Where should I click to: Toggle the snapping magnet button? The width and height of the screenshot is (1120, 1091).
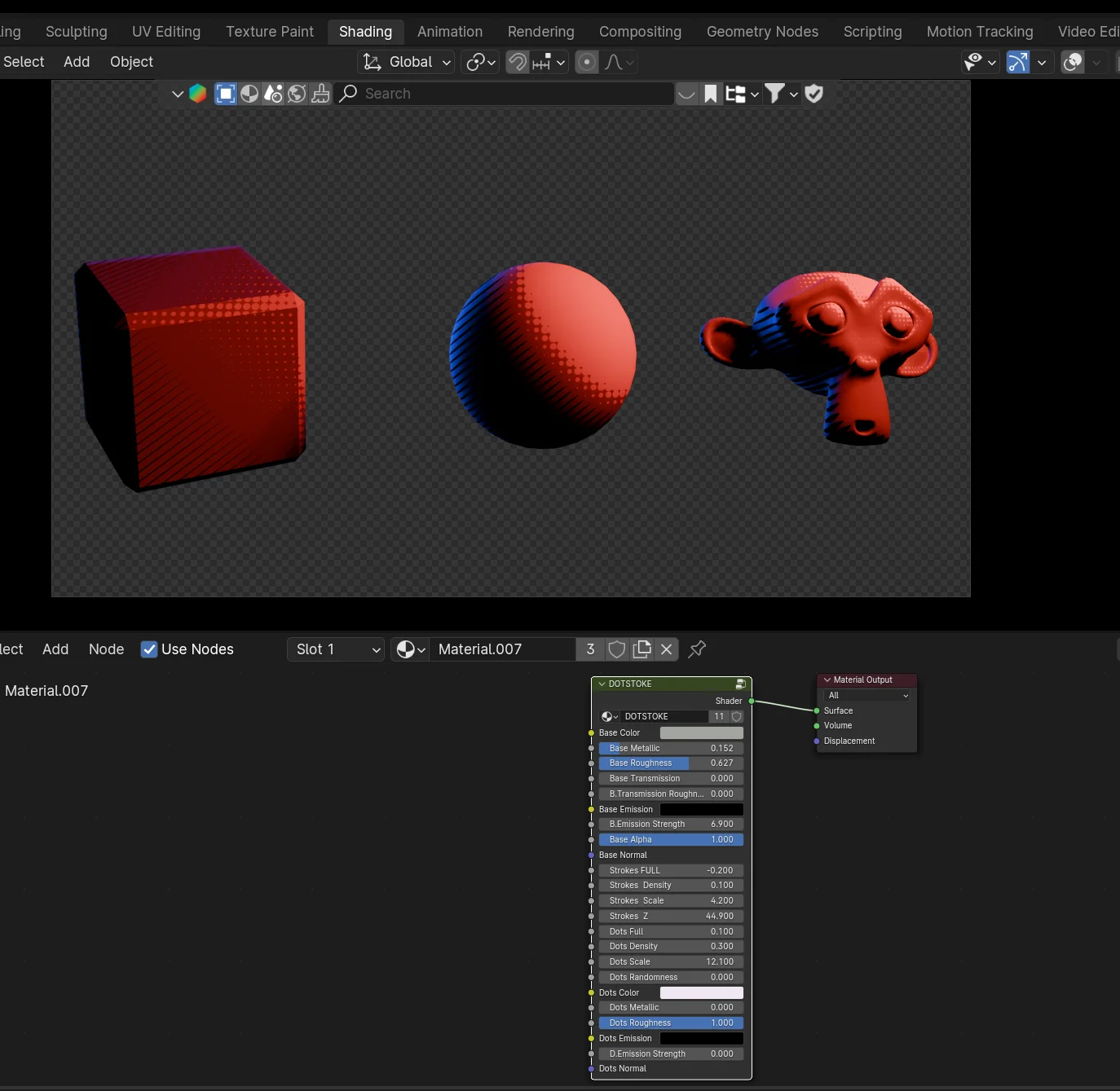pos(517,62)
